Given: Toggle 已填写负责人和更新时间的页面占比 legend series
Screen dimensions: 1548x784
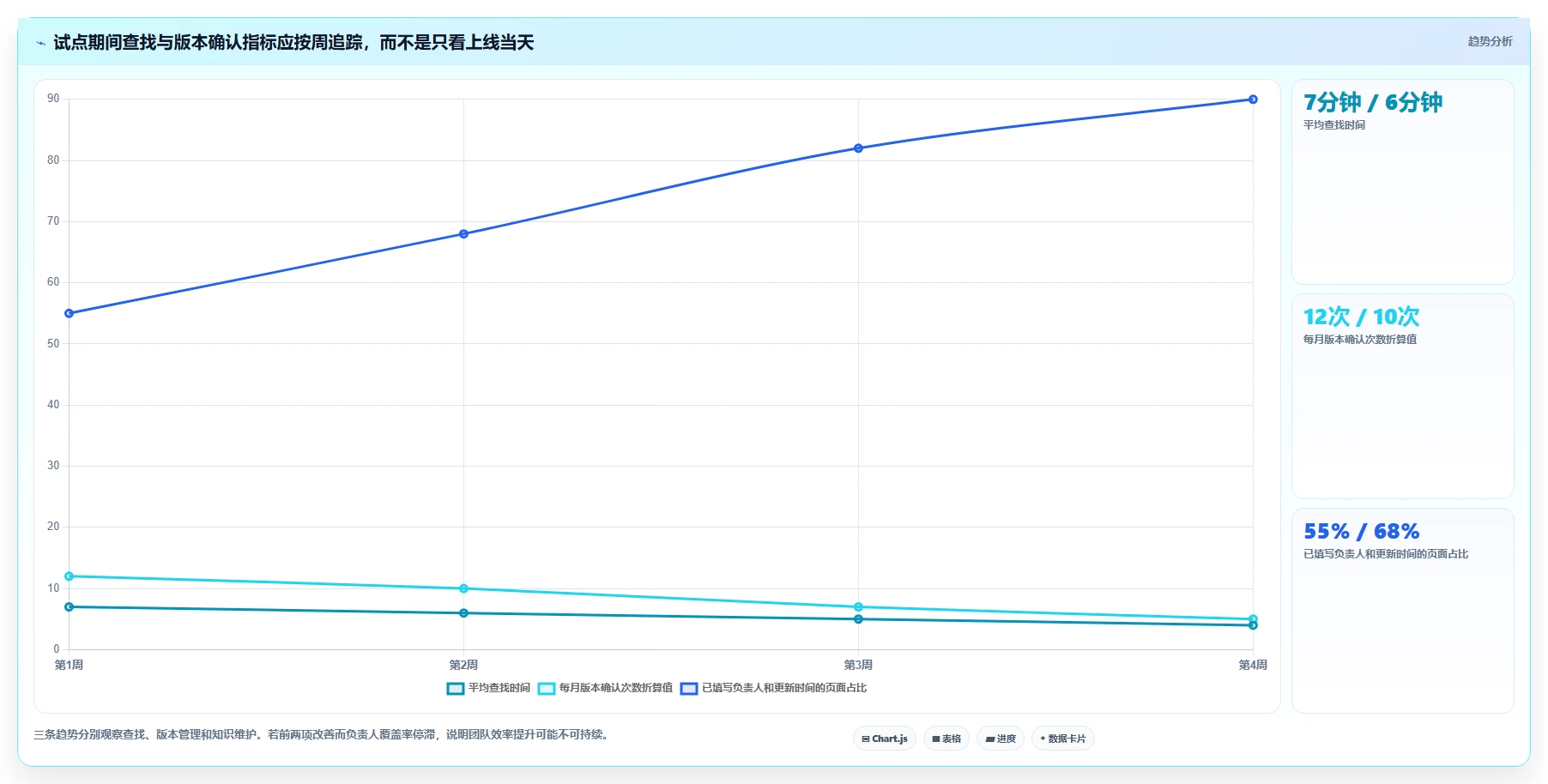Looking at the screenshot, I should (x=773, y=688).
